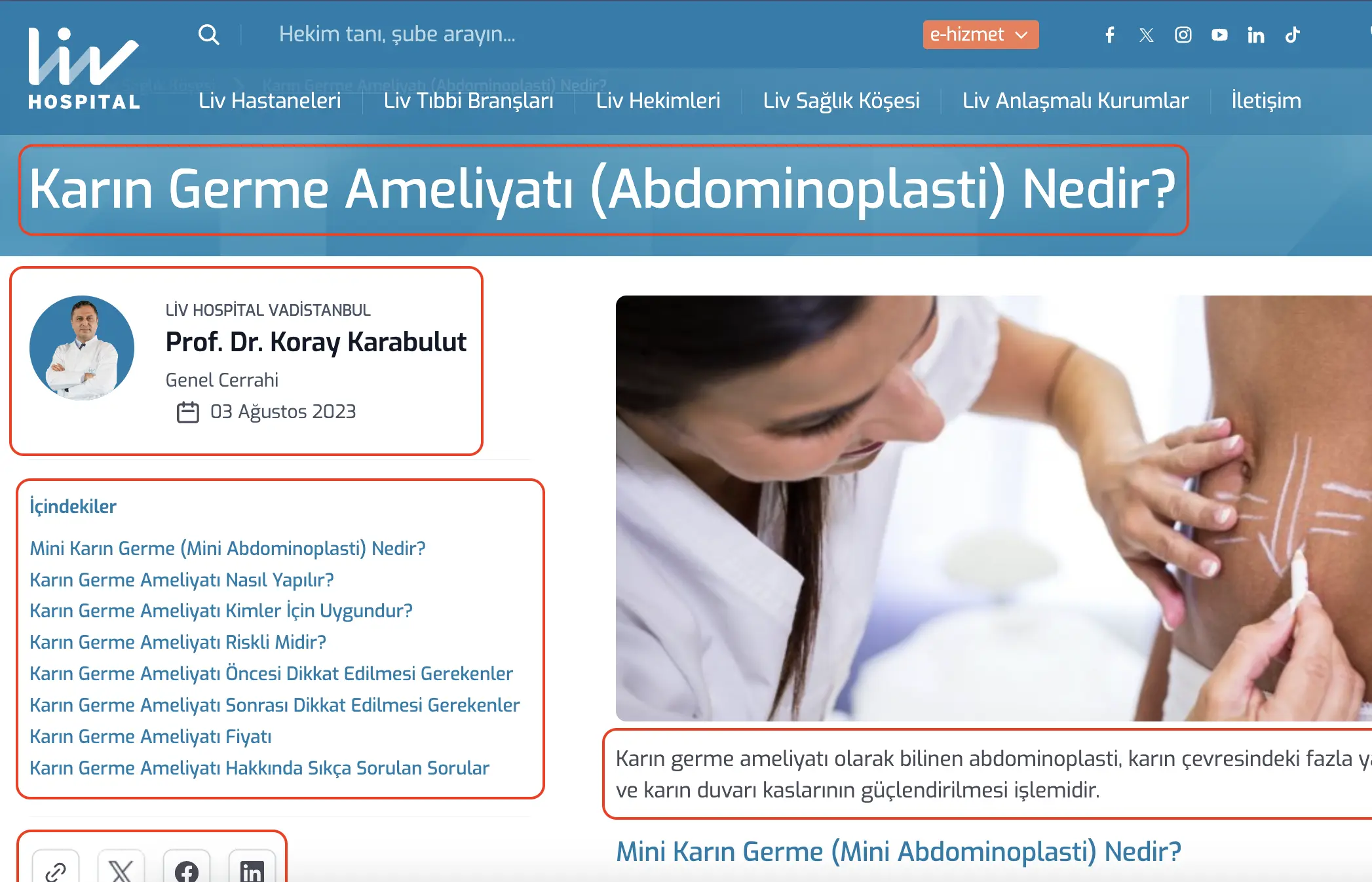Click Prof. Dr. Koray Karabulut's profile photo
This screenshot has width=1372, height=882.
[x=82, y=348]
